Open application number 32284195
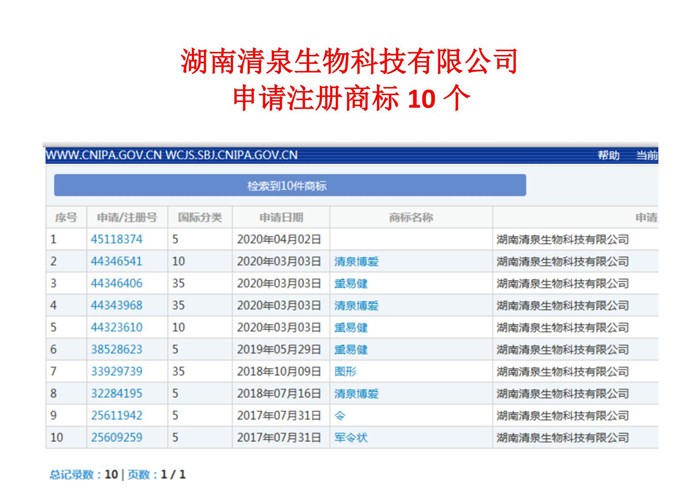The height and width of the screenshot is (495, 700). click(x=116, y=394)
